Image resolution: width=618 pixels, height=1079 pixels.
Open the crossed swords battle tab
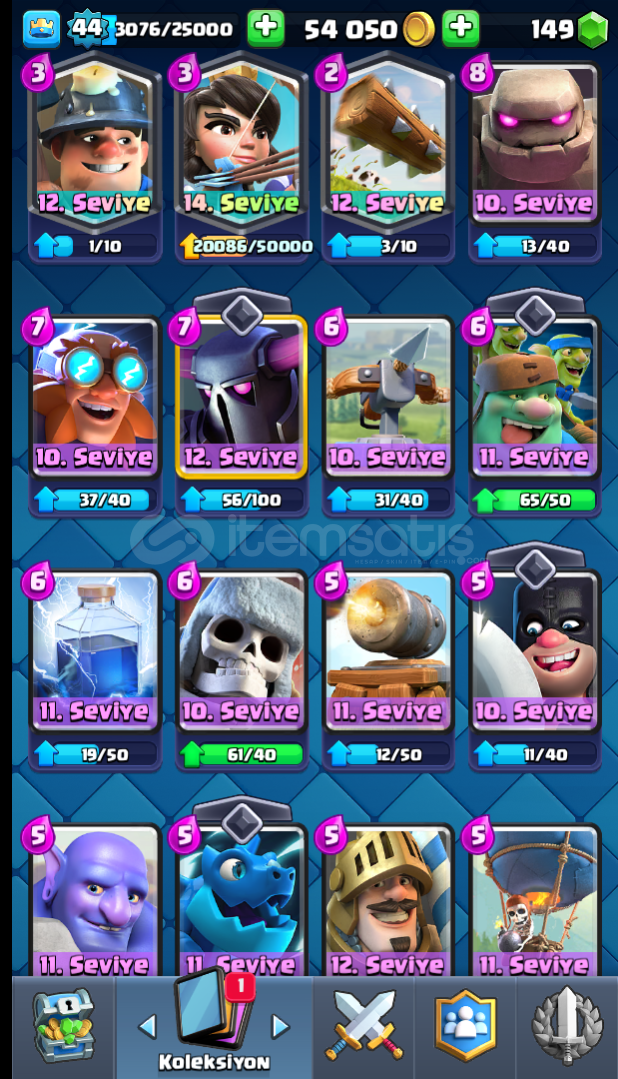click(363, 1025)
